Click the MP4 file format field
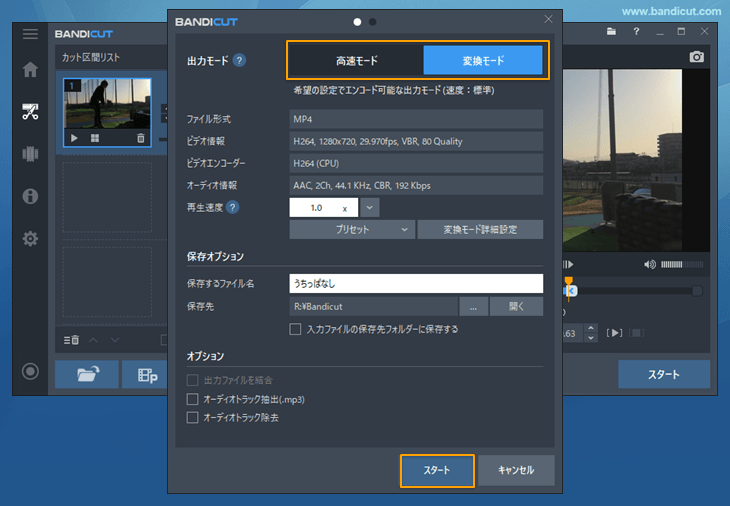Viewport: 730px width, 506px height. [416, 119]
